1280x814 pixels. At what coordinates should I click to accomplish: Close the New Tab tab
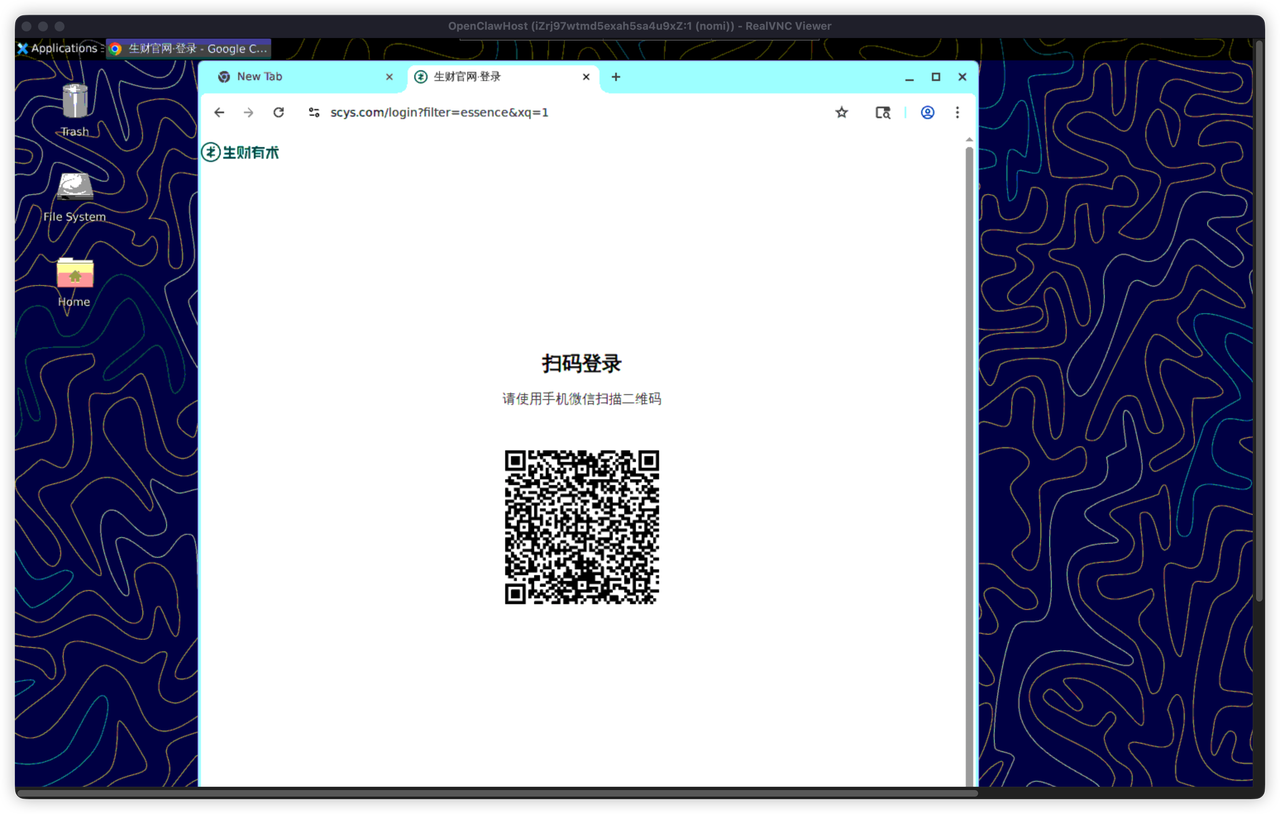click(390, 77)
